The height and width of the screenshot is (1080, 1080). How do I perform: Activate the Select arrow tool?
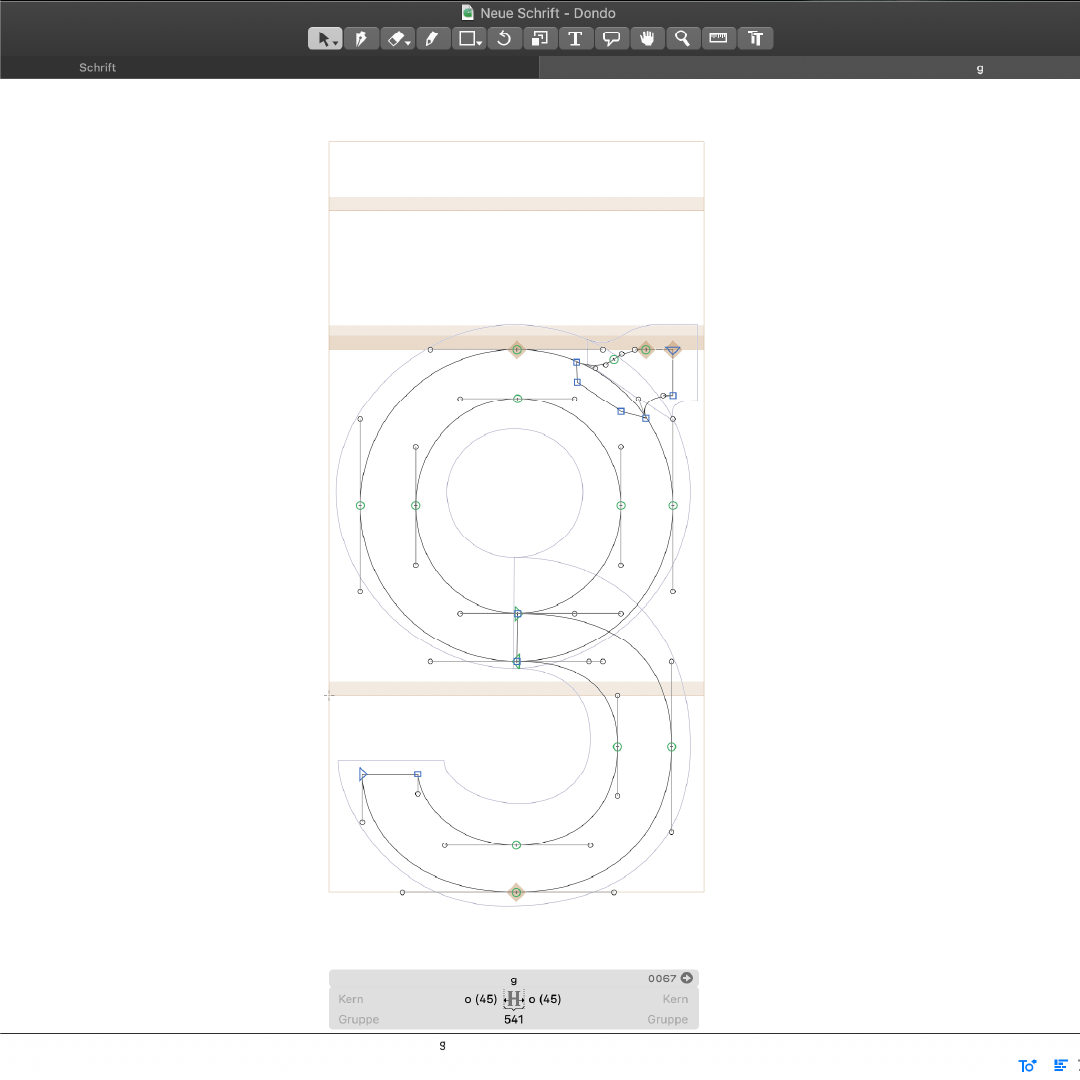click(325, 39)
